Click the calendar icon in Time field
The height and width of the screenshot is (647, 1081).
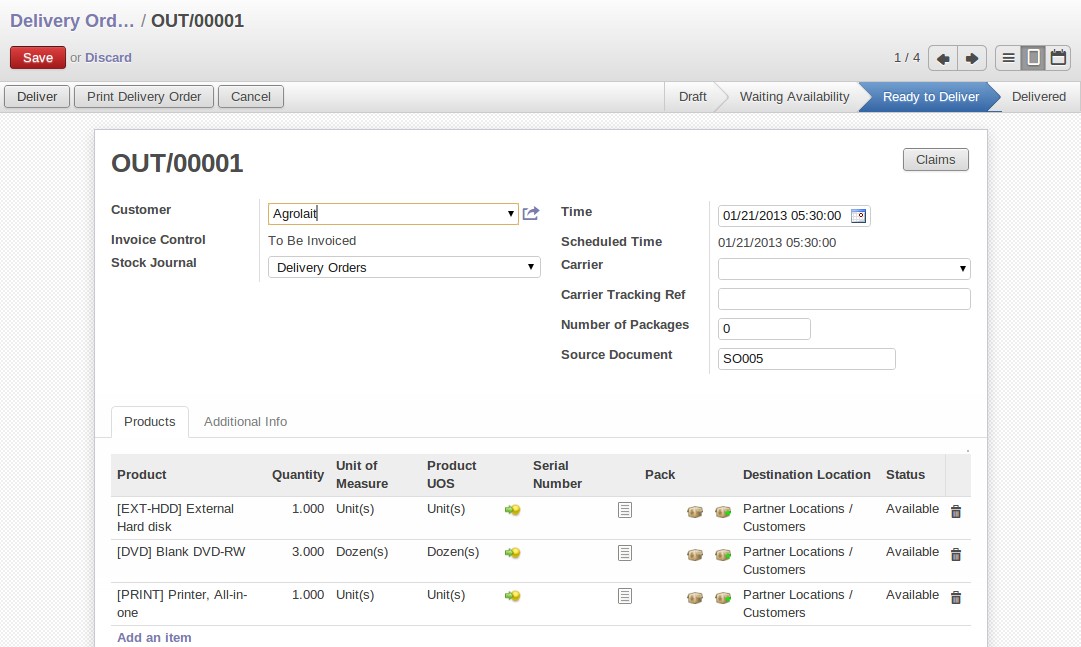click(858, 216)
